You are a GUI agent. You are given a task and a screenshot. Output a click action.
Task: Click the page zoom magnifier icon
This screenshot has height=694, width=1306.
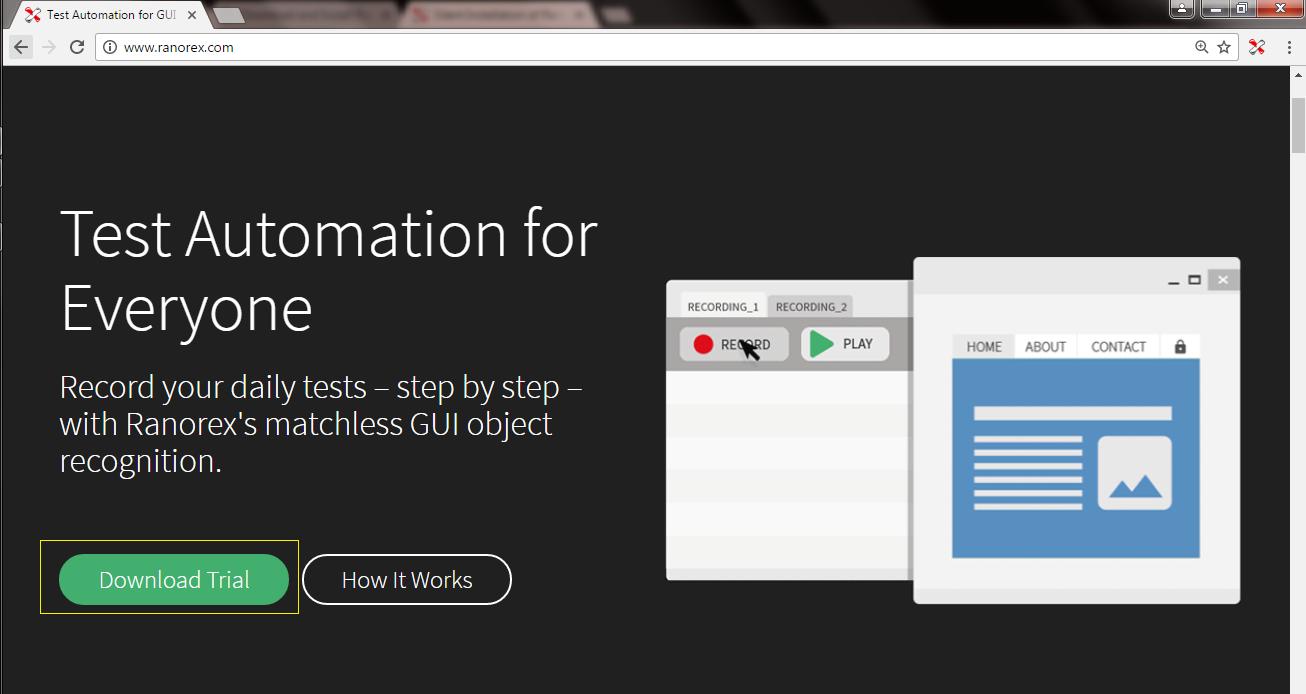coord(1201,46)
